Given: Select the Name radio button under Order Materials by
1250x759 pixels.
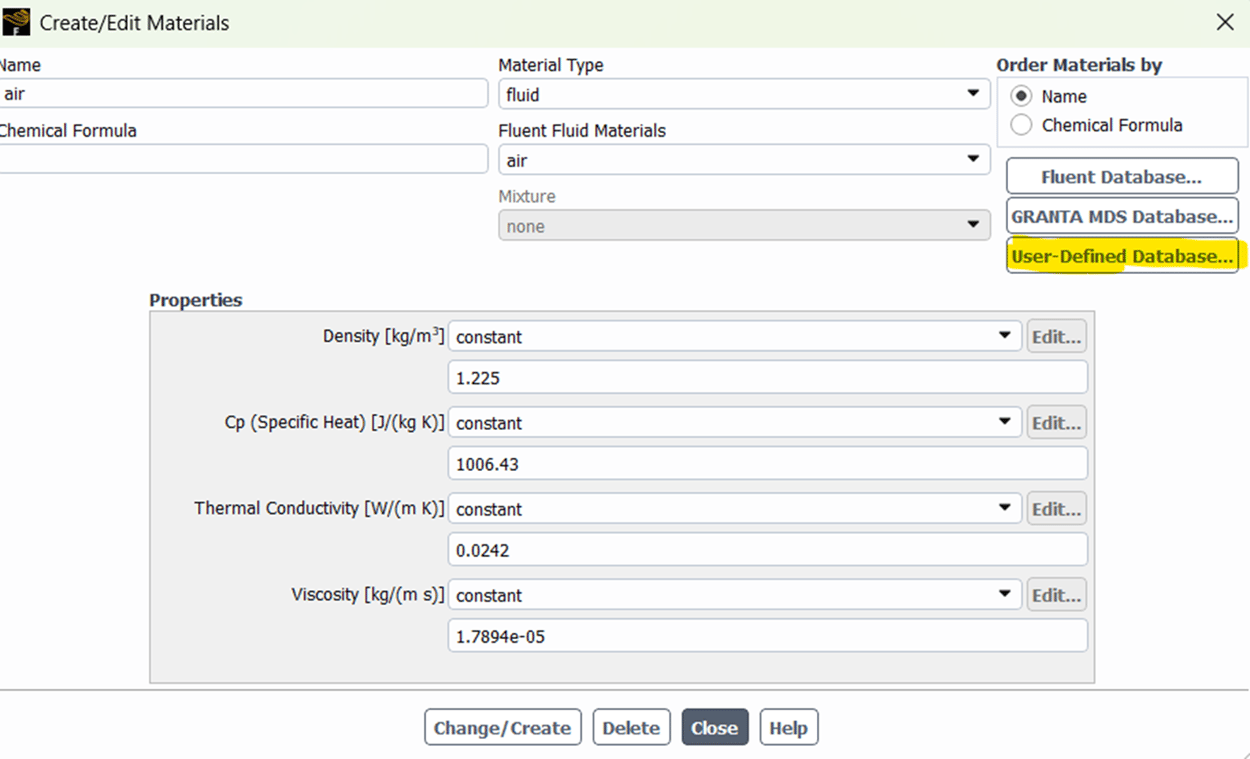Looking at the screenshot, I should (1021, 95).
